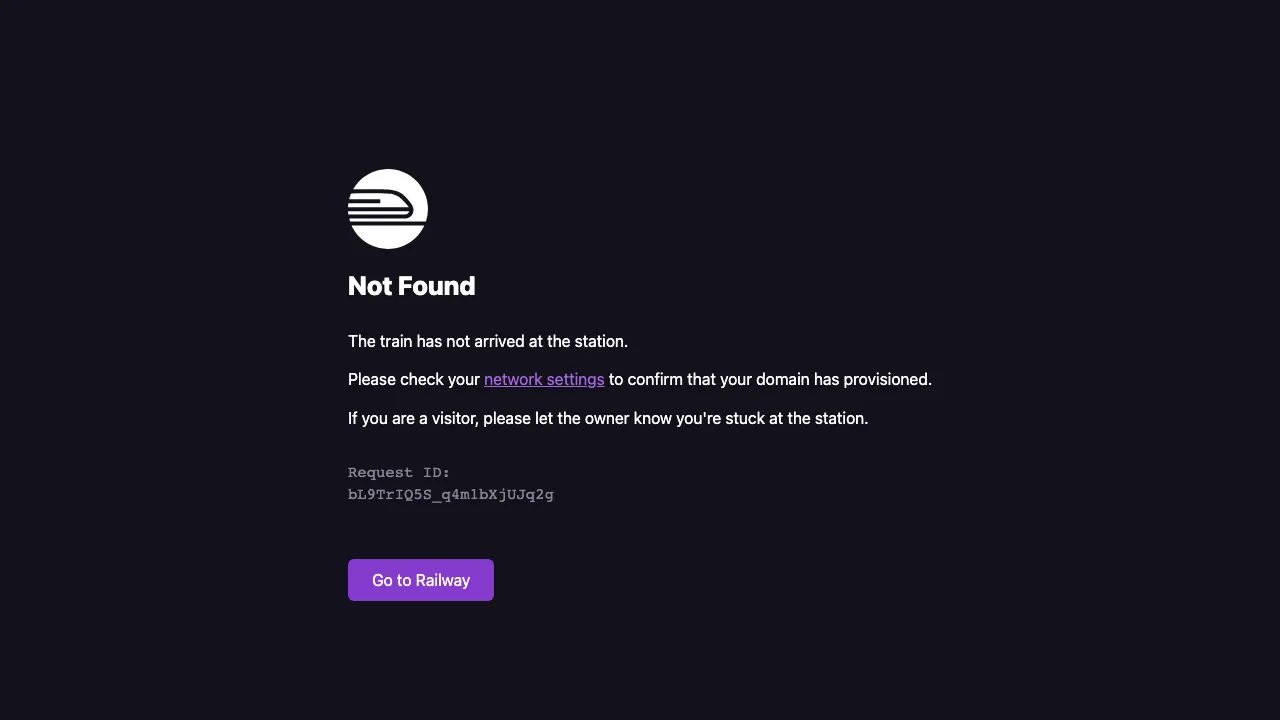Click the train has not arrived sentence
Image resolution: width=1280 pixels, height=720 pixels.
pyautogui.click(x=488, y=342)
